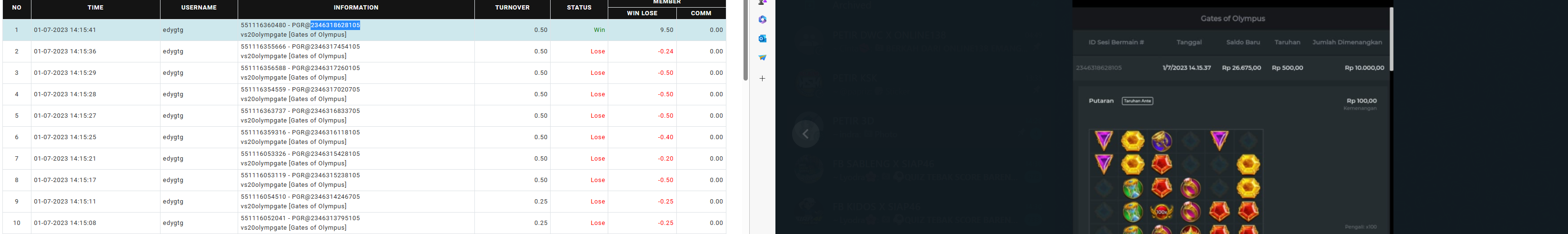
Task: Select info 551116053119 - PGR@2346315238105
Action: coord(300,175)
